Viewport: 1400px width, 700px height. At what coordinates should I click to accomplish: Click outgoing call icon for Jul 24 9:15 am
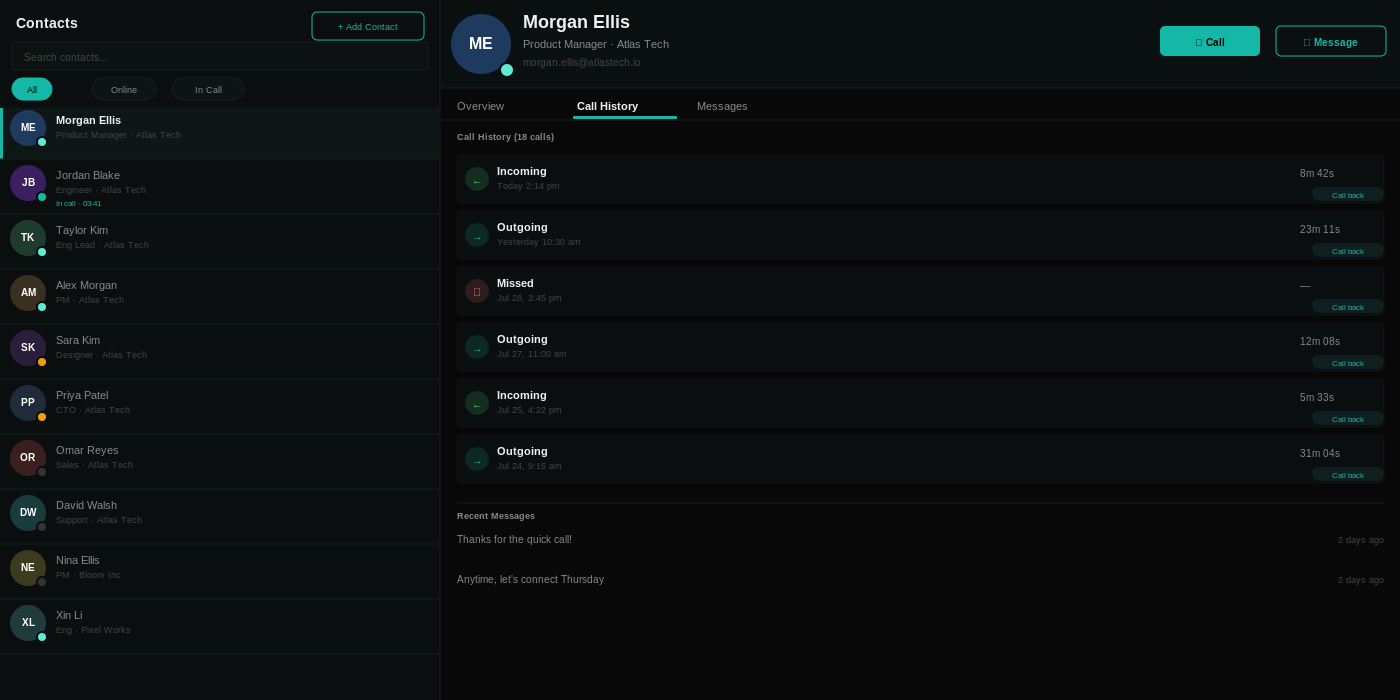tap(477, 459)
